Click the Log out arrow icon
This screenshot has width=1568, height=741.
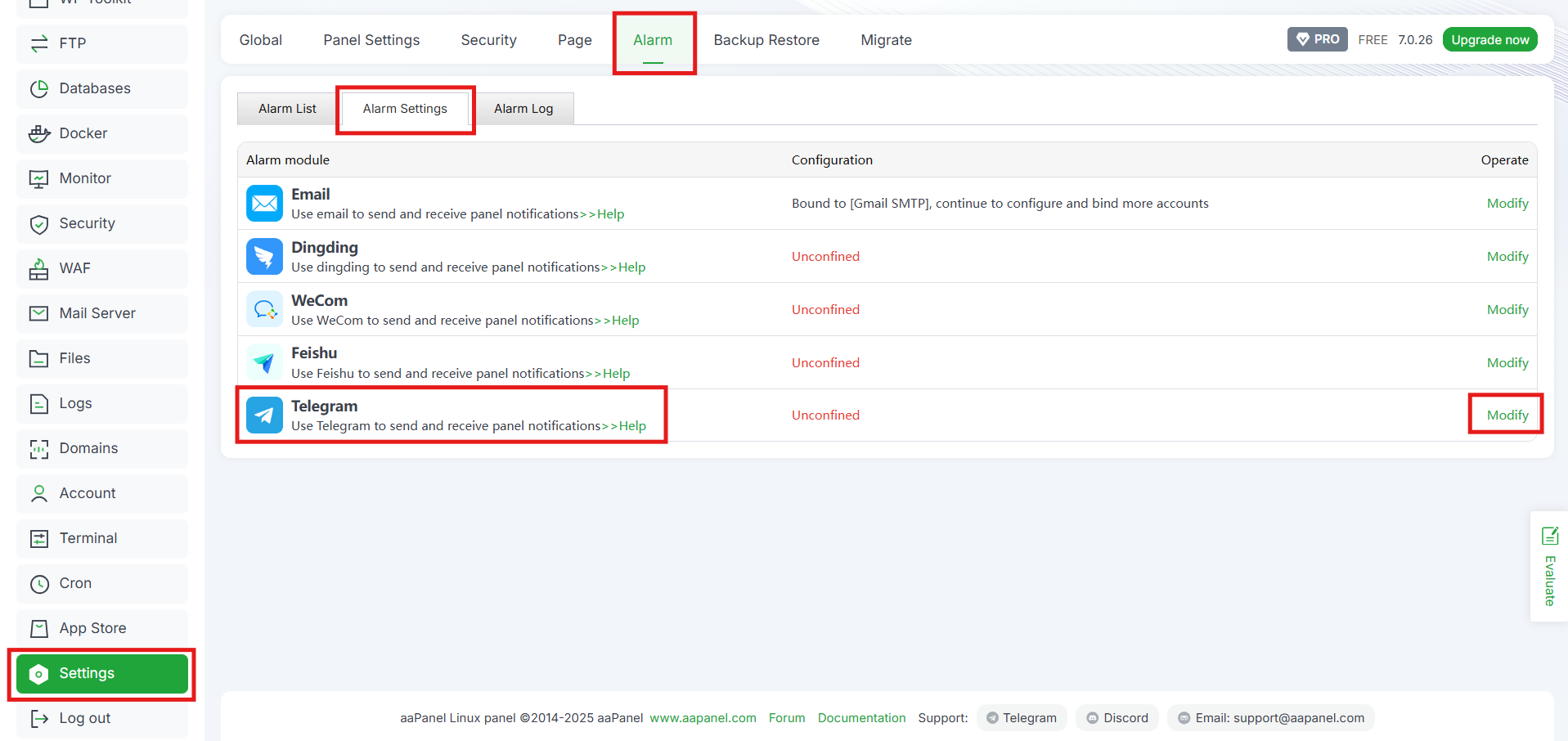tap(38, 718)
